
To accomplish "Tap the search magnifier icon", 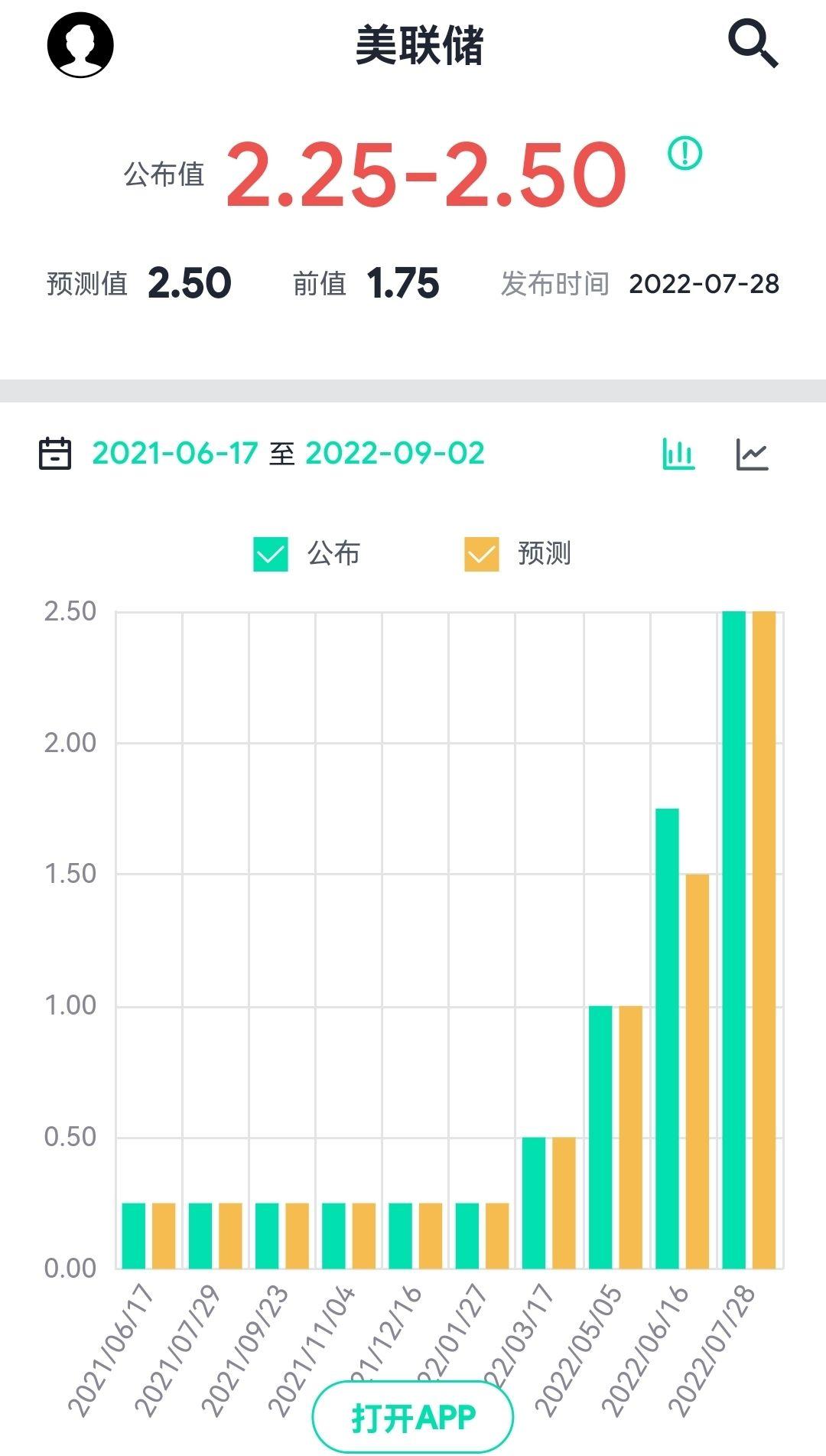I will [x=753, y=44].
